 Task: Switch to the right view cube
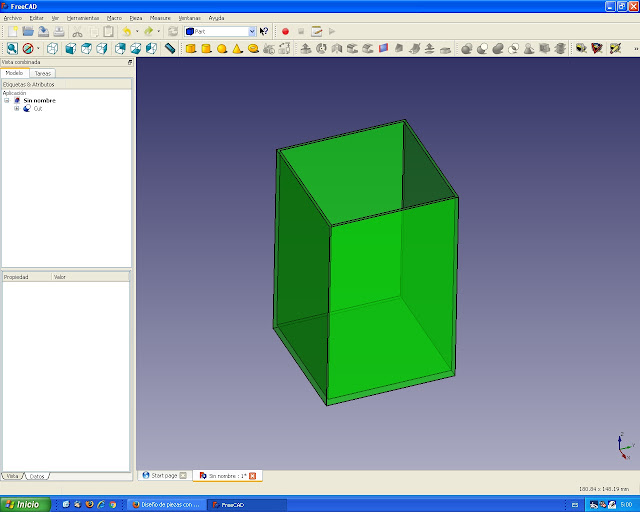[x=102, y=49]
